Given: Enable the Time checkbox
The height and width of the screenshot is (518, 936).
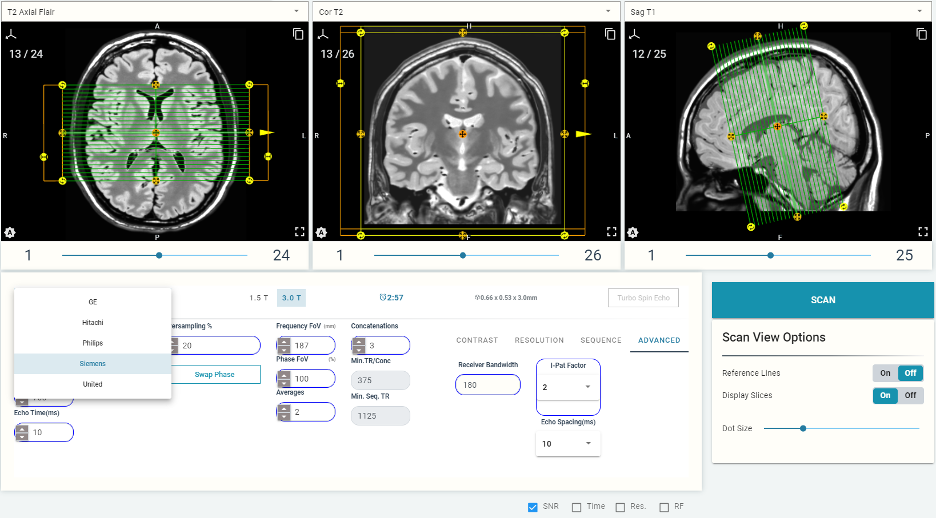Looking at the screenshot, I should click(x=577, y=507).
